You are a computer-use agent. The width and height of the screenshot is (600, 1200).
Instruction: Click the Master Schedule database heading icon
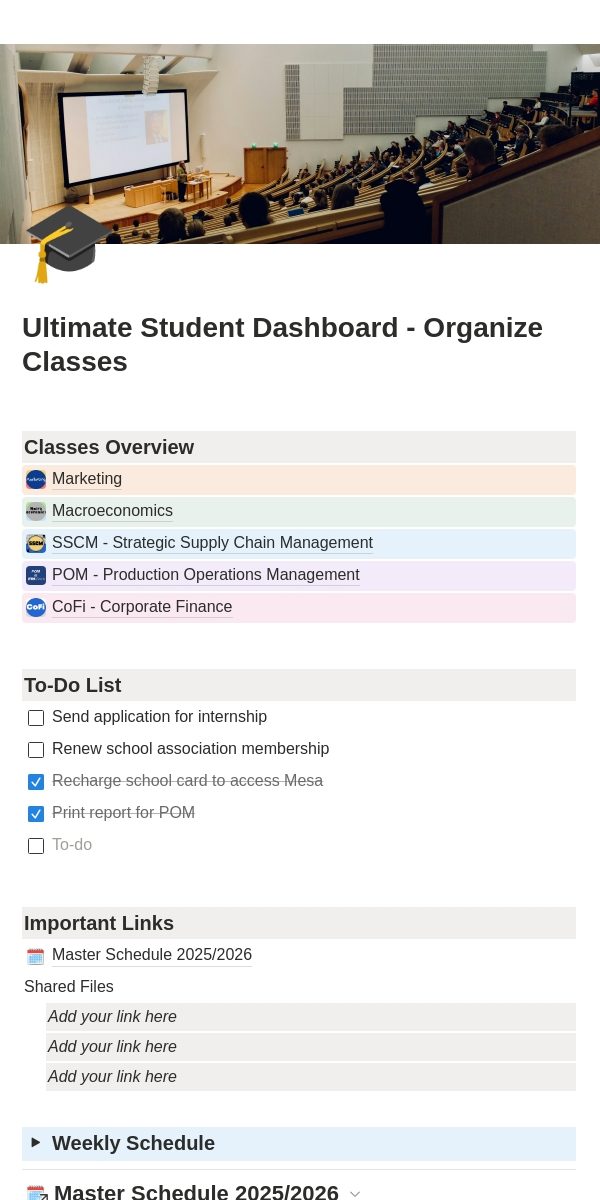36,1193
